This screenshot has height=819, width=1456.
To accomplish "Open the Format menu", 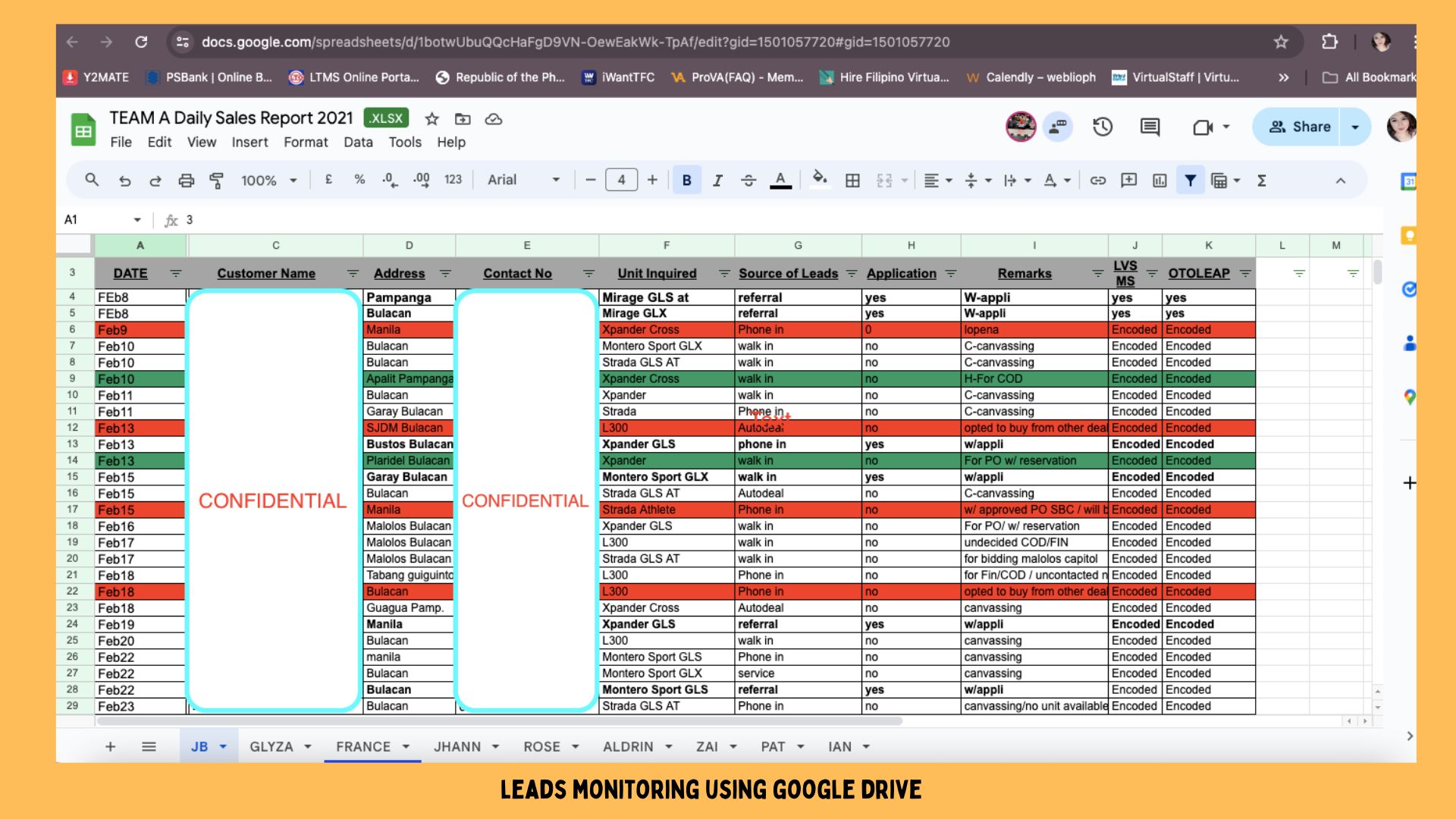I will click(x=306, y=143).
